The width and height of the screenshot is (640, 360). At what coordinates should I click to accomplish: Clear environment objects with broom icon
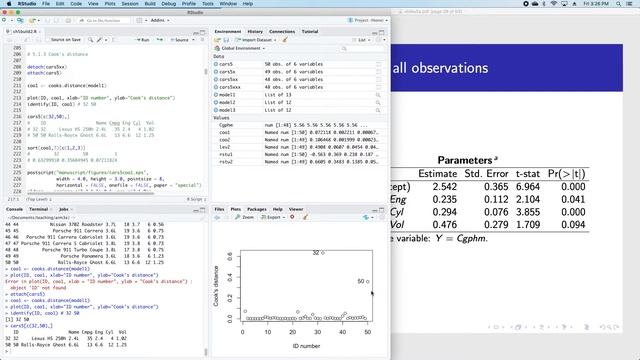click(x=285, y=40)
